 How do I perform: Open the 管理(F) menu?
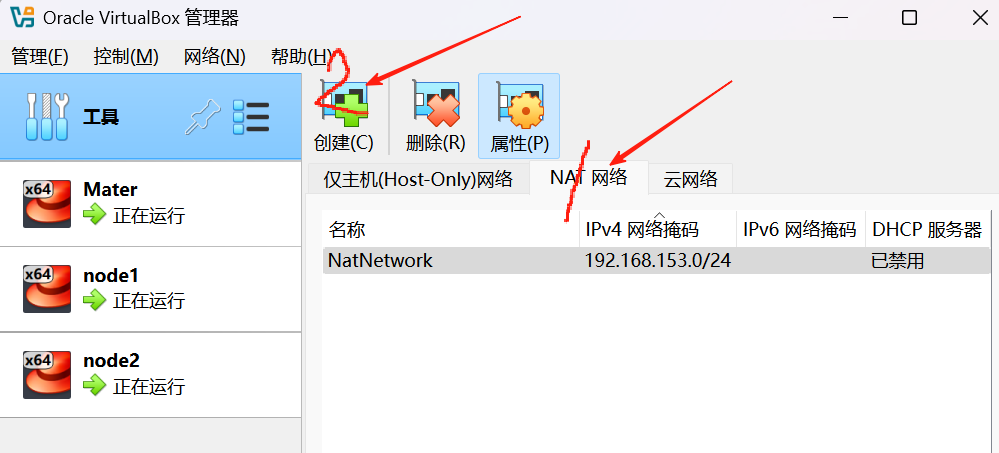(x=40, y=57)
